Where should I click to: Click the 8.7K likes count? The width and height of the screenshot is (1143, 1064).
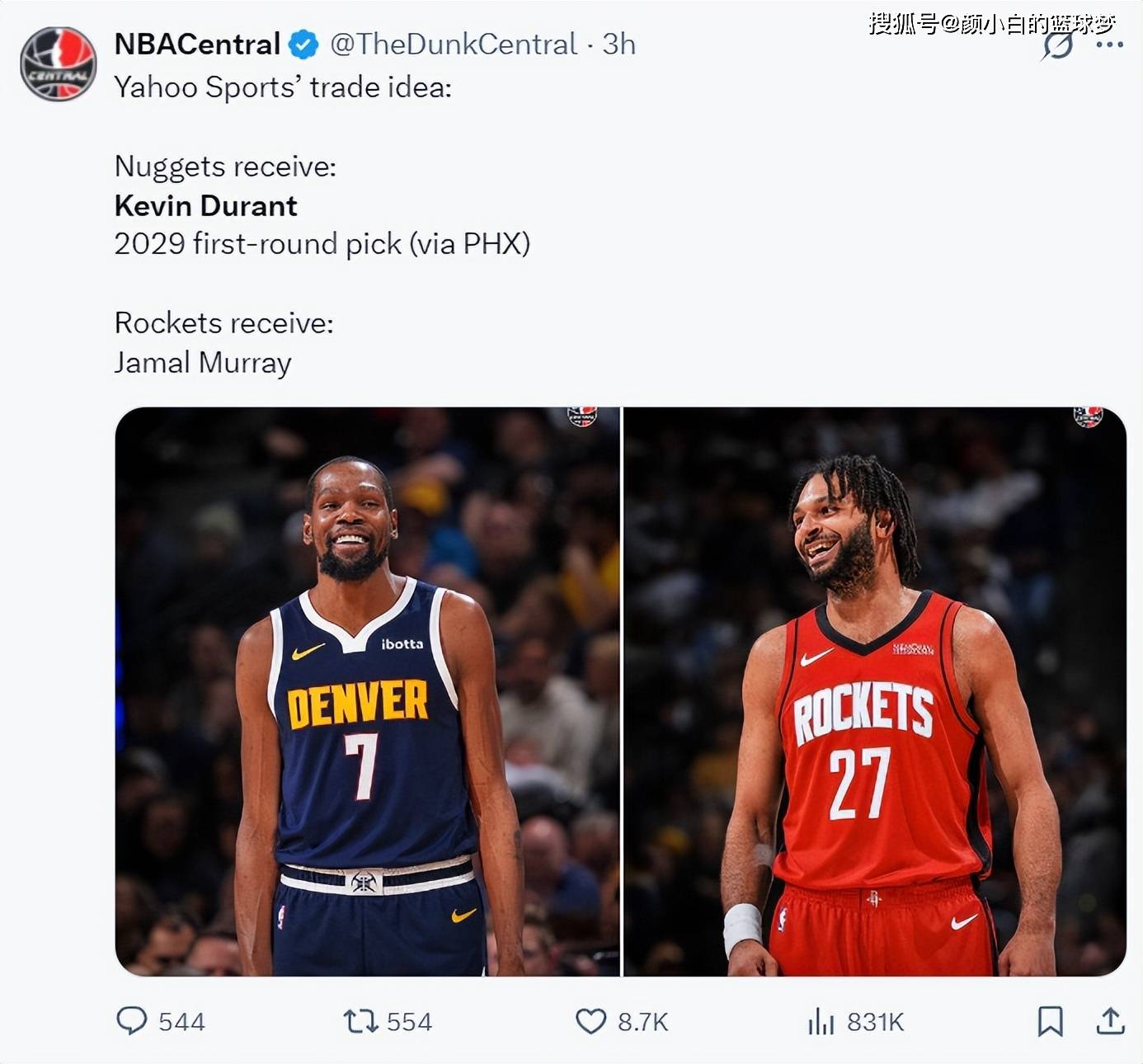pos(642,1022)
